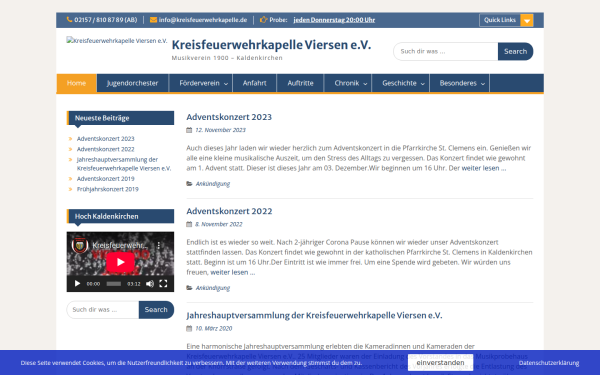Click the date 12. November 2023
This screenshot has height=375, width=600.
[x=220, y=130]
